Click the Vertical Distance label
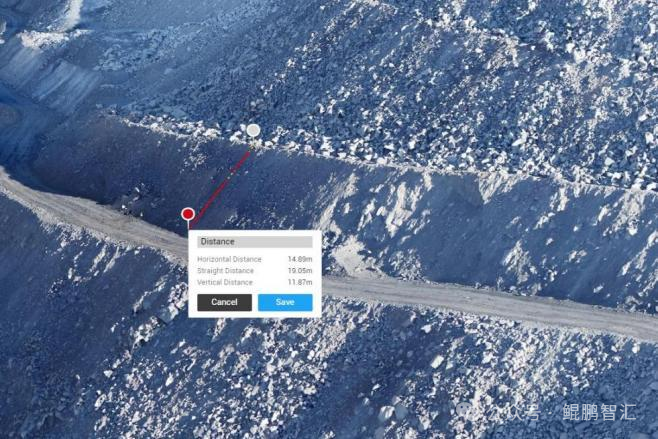 [x=225, y=282]
